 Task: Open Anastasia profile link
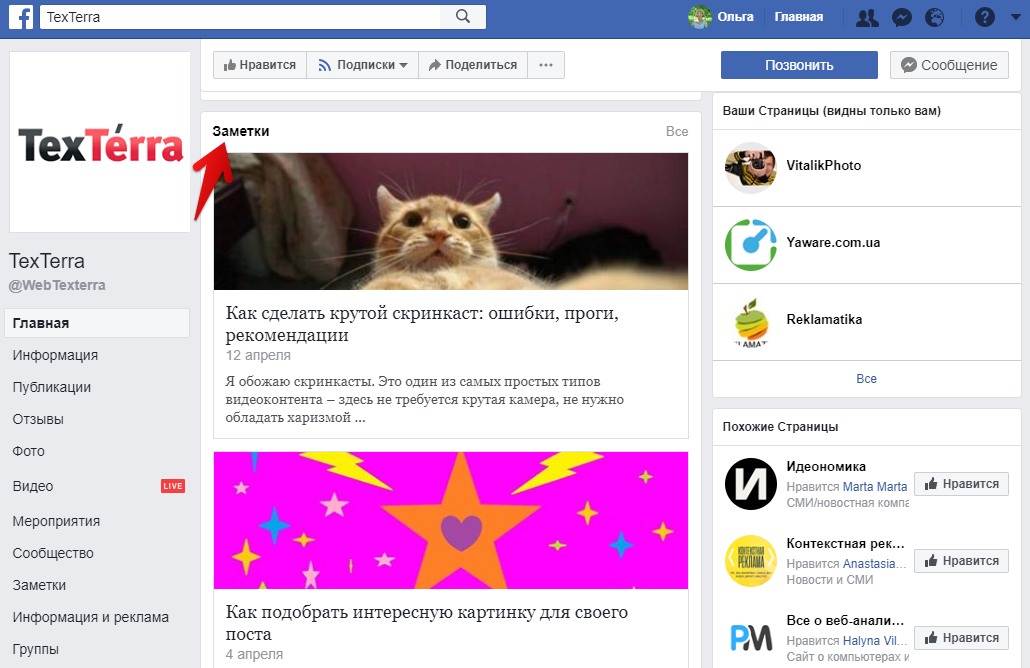874,564
